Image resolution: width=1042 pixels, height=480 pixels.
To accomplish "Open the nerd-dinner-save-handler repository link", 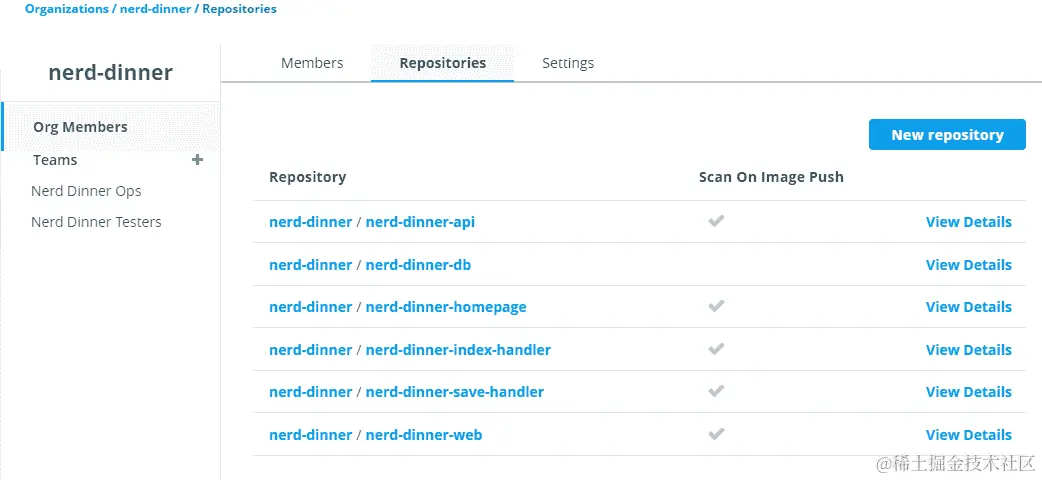I will pyautogui.click(x=454, y=392).
